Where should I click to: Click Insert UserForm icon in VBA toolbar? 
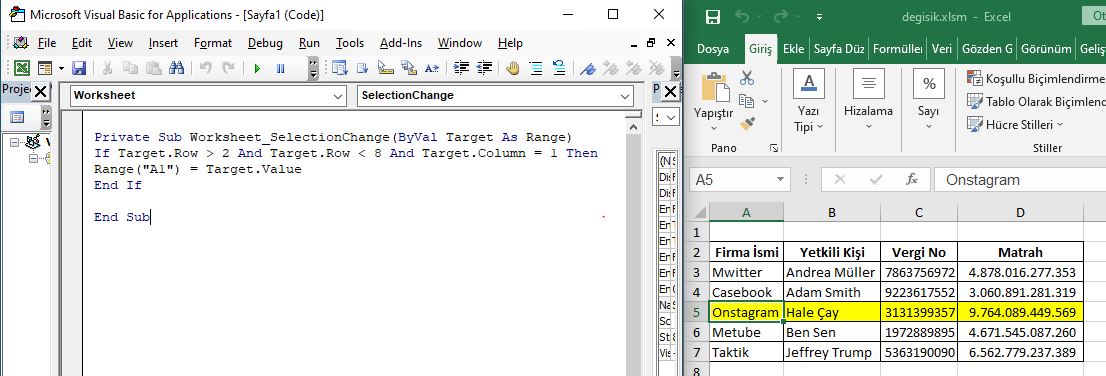pos(45,68)
